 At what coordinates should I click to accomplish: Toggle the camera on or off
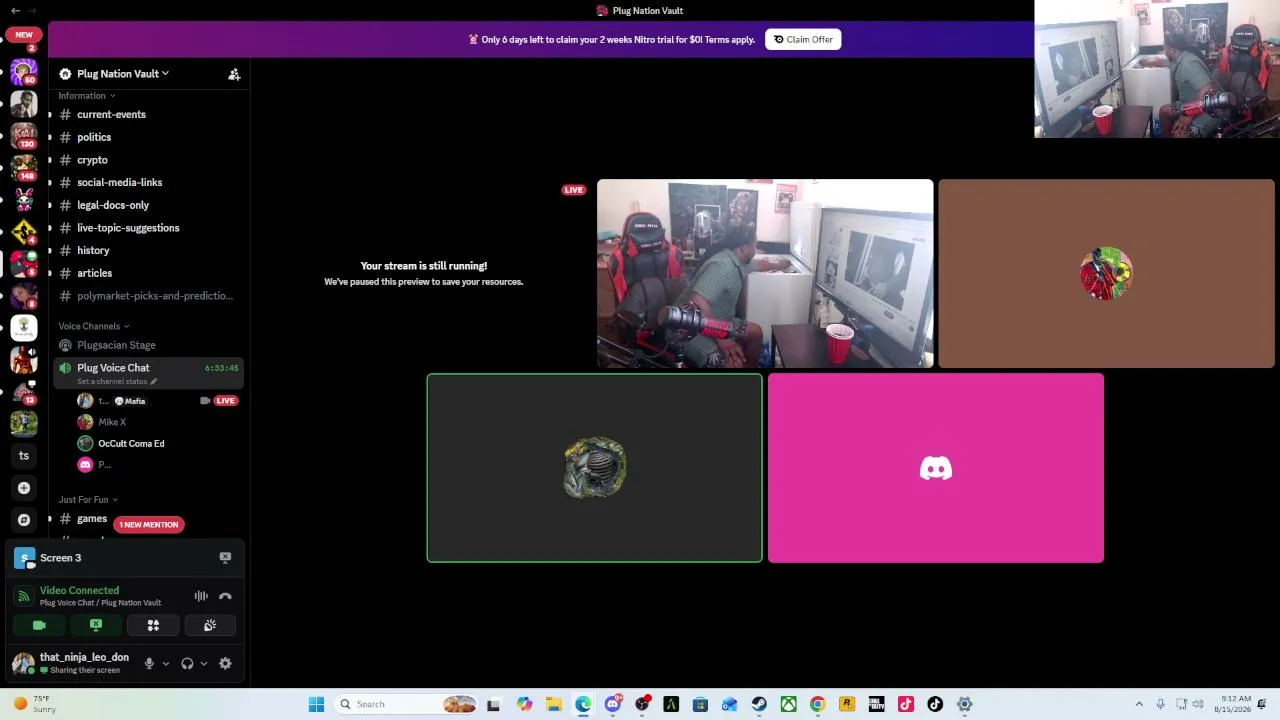(x=39, y=626)
